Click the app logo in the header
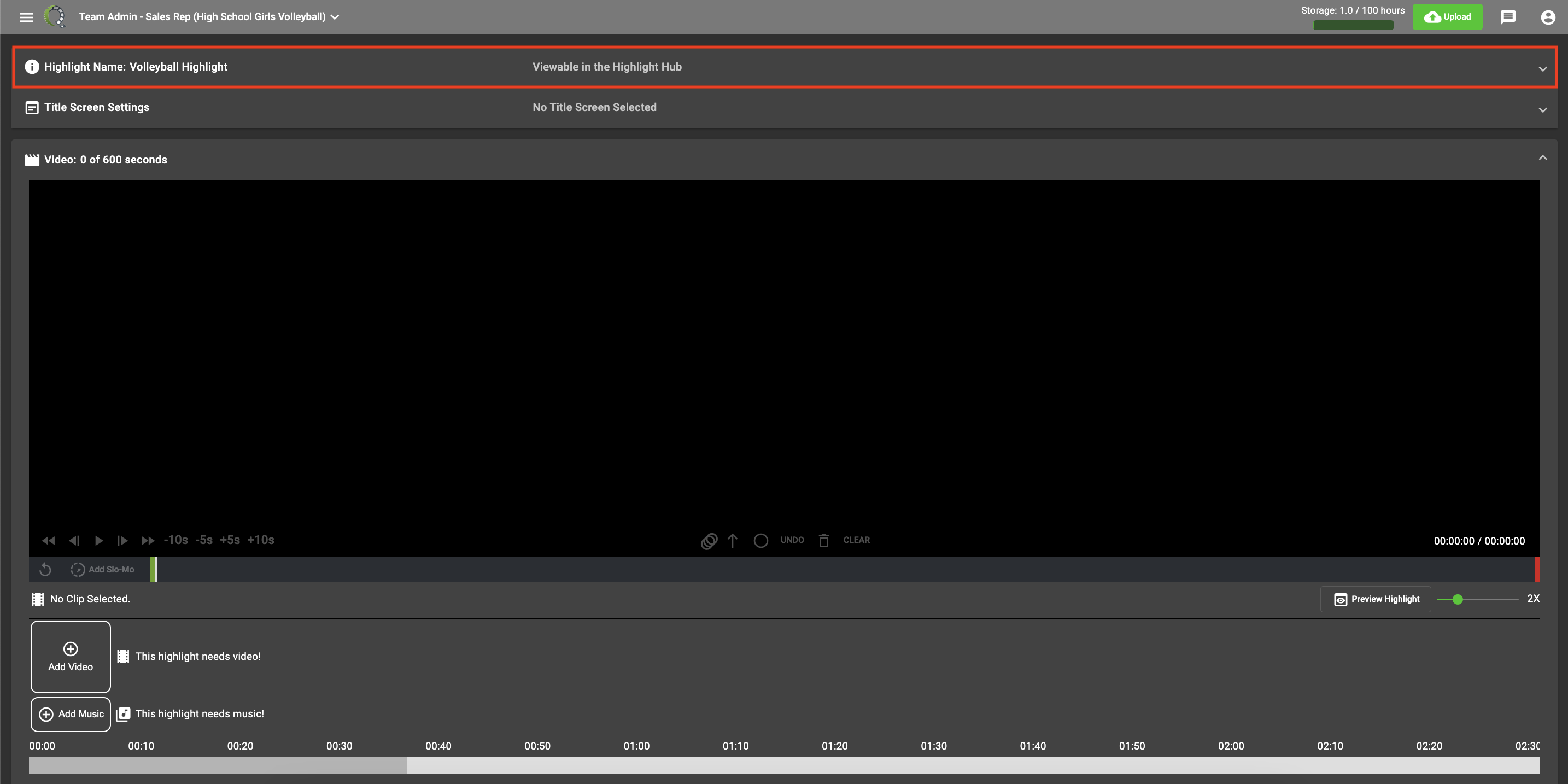1568x784 pixels. [x=54, y=16]
